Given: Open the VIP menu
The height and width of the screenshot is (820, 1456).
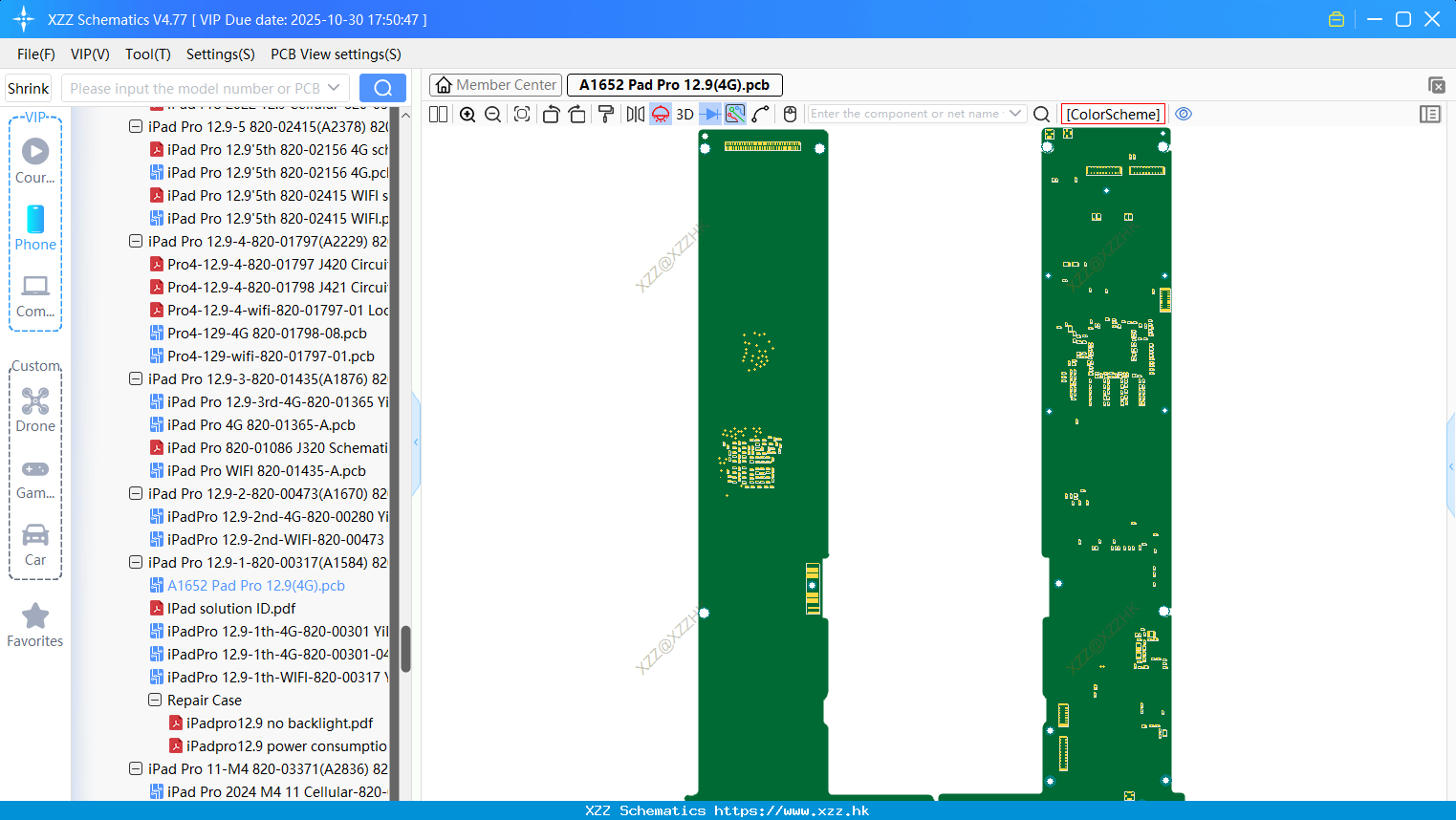Looking at the screenshot, I should 90,54.
